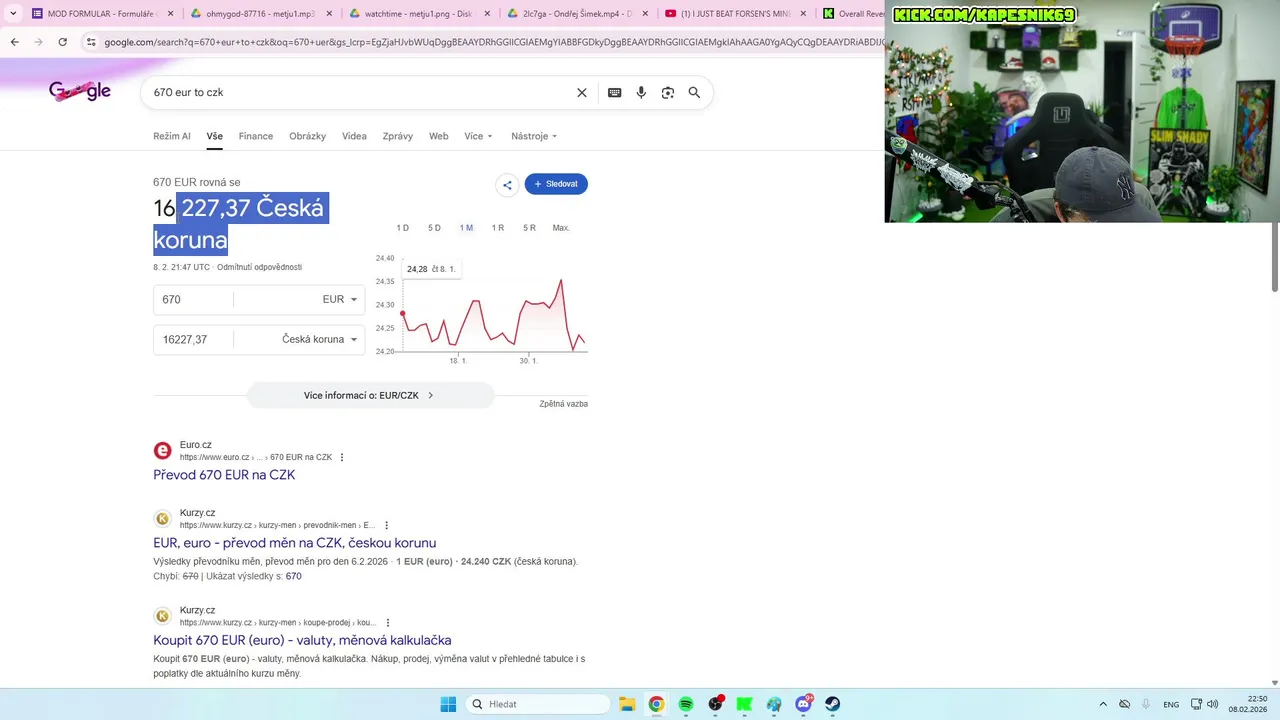
Task: Close the MOD FORMULAR tab
Action: 171,14
